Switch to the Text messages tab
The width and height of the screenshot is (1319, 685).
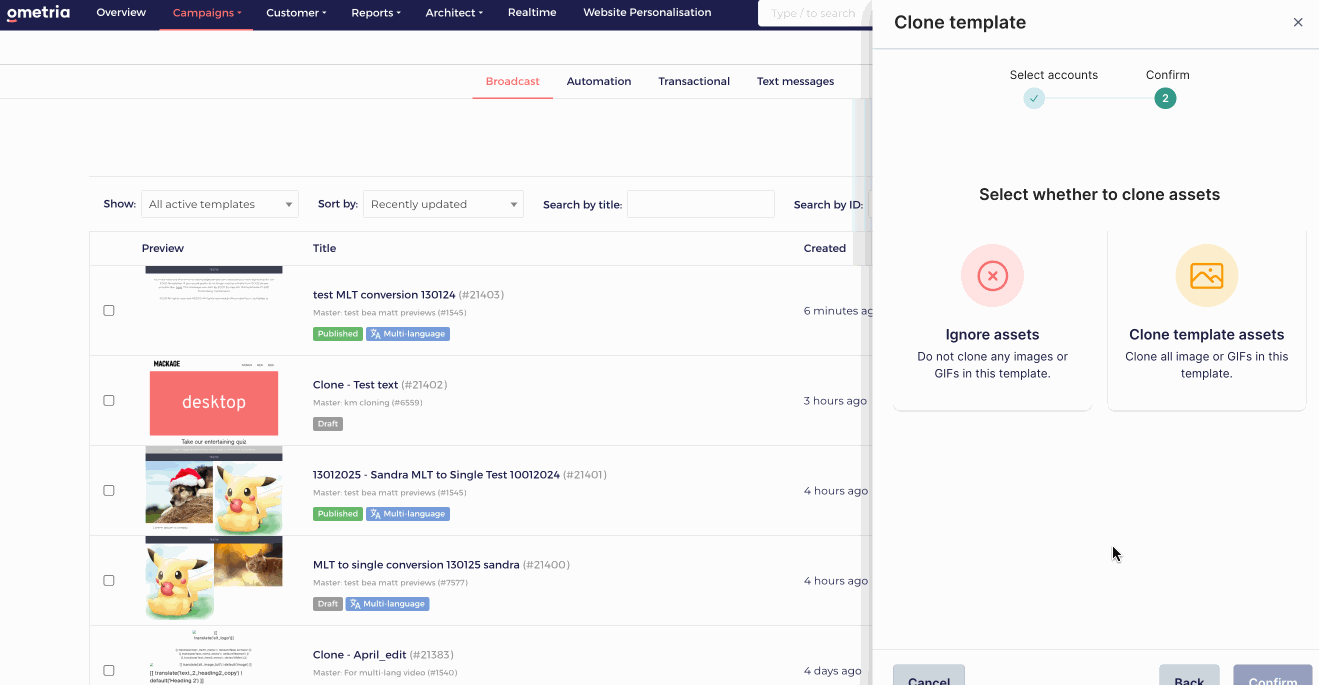pyautogui.click(x=795, y=82)
